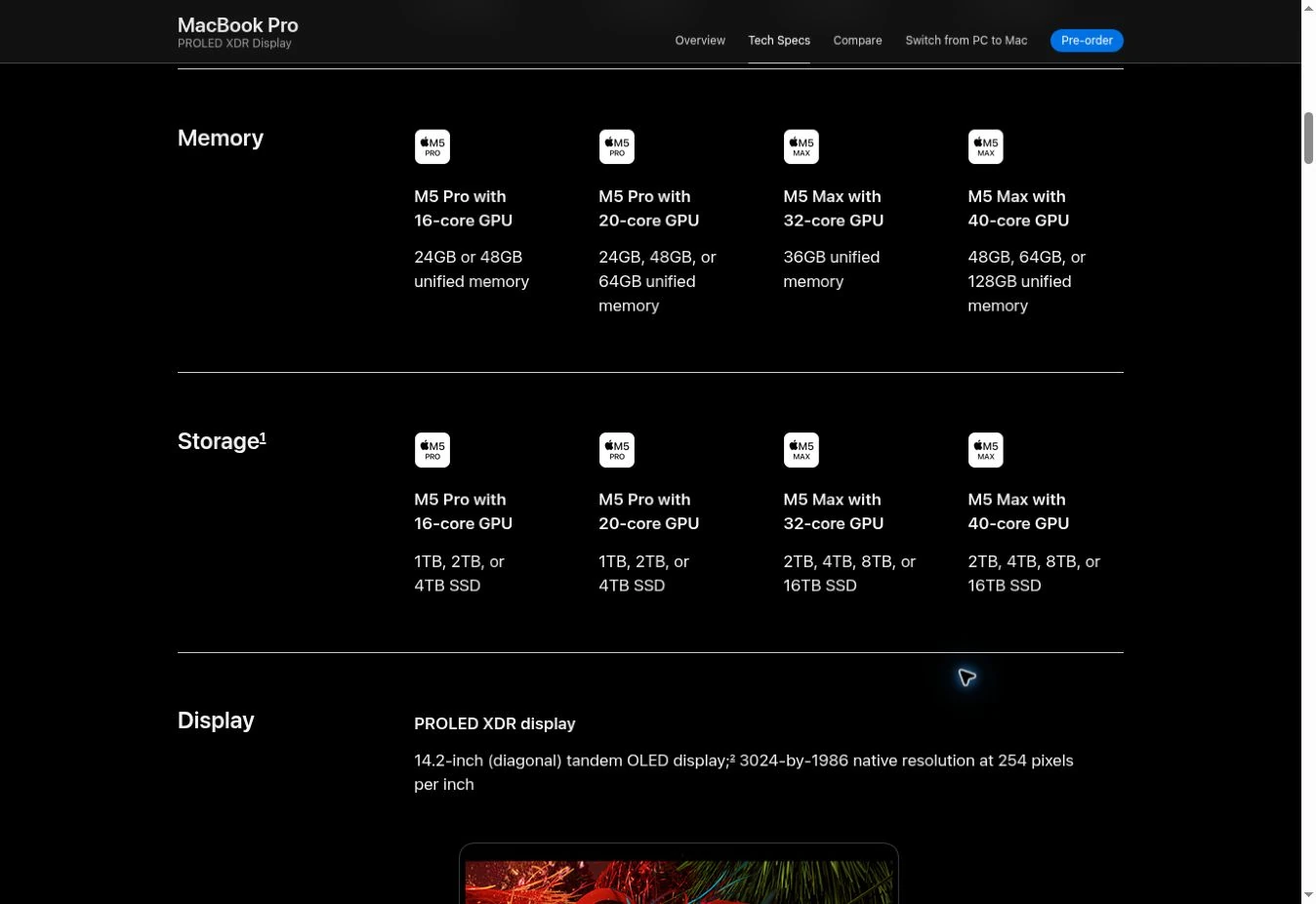Click the M5 Pro chip icon above Memory 16-core GPU
The height and width of the screenshot is (904, 1316).
(432, 146)
